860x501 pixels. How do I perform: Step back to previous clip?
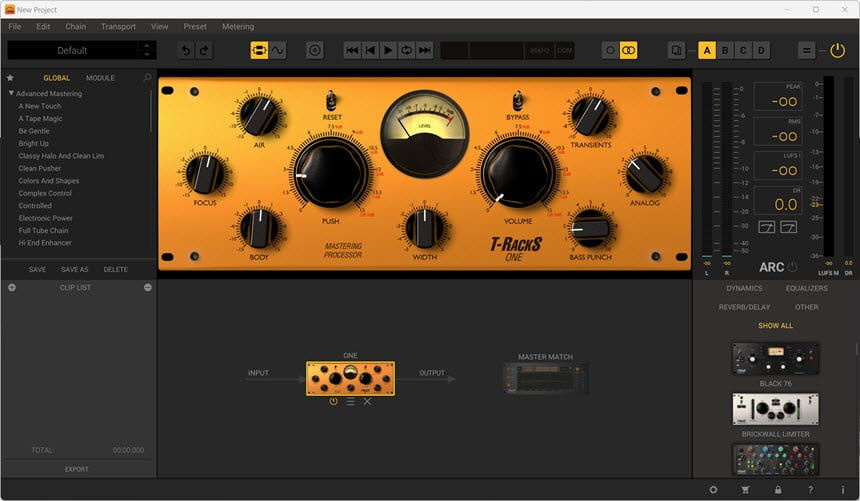(x=370, y=50)
